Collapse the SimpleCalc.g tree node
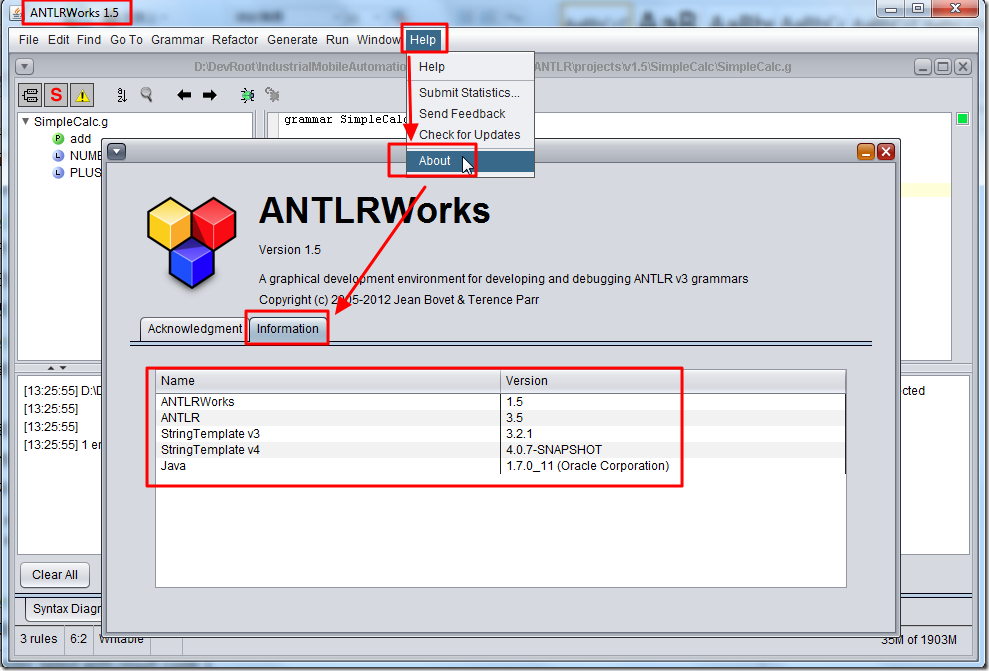The height and width of the screenshot is (671, 989). coord(26,121)
